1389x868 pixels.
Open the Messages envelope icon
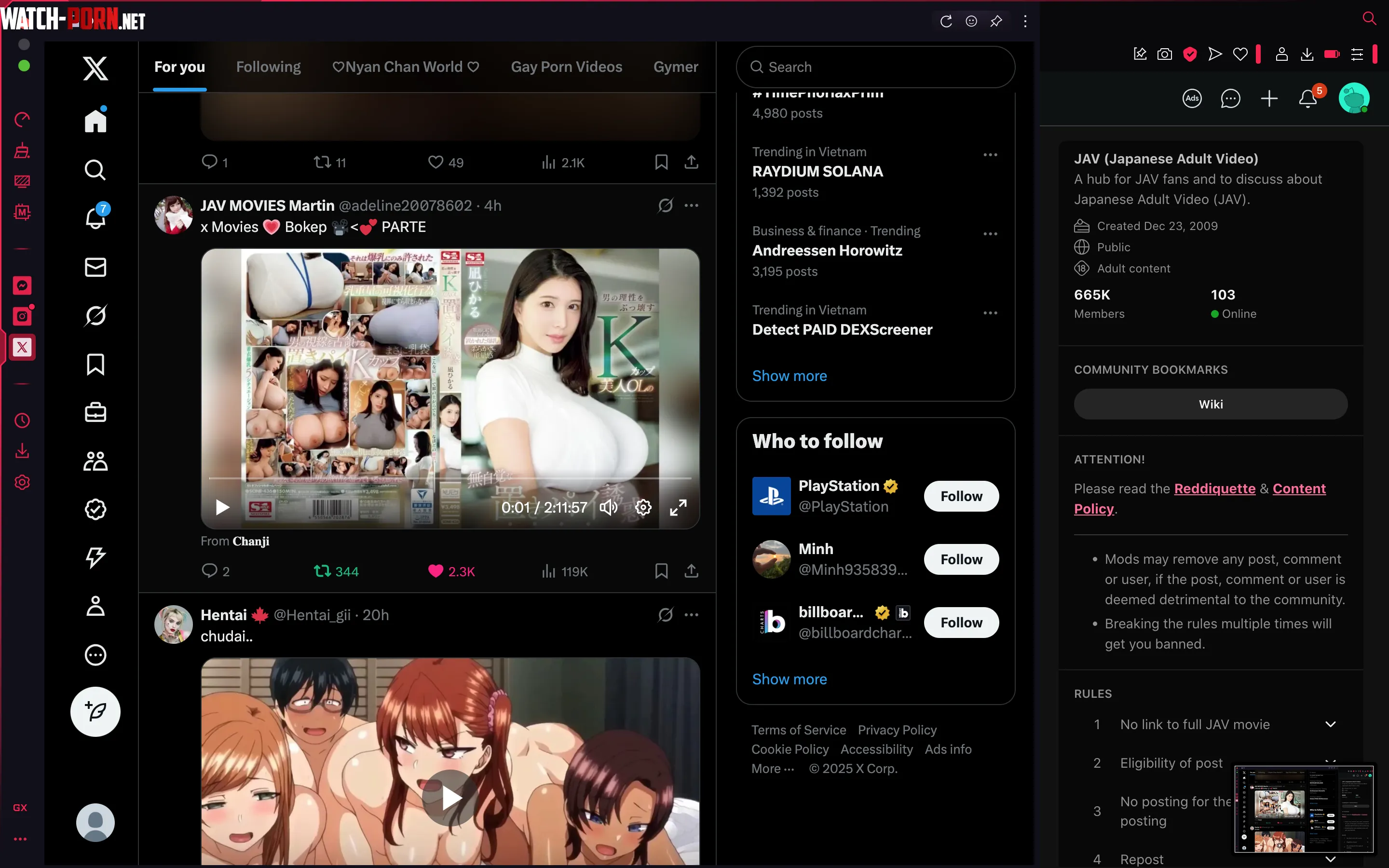(95, 267)
